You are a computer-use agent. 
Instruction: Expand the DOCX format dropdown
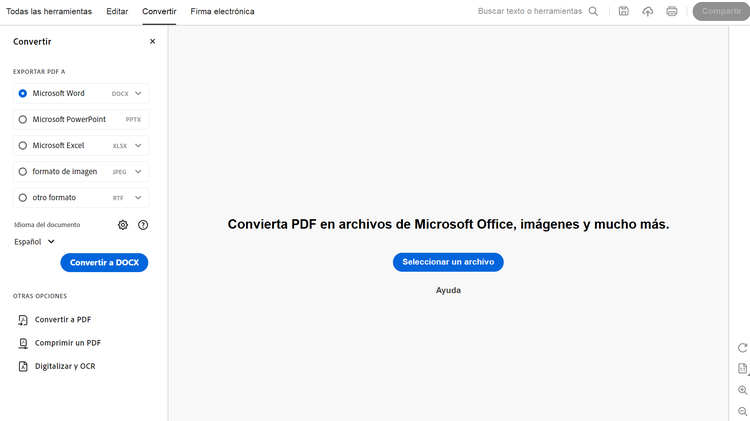(139, 93)
